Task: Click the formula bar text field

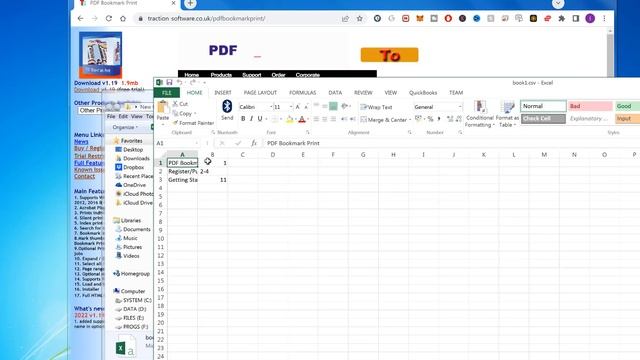Action: 451,143
